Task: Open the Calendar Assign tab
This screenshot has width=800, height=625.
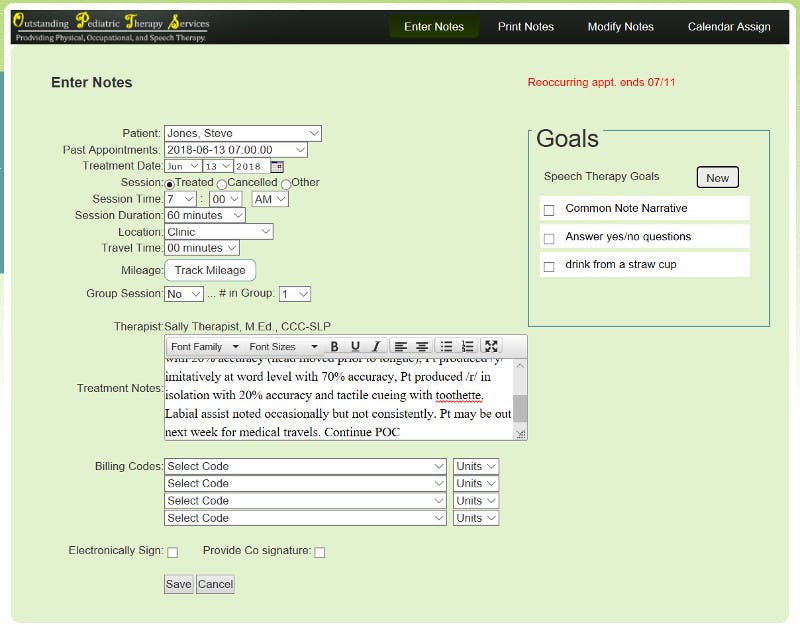Action: (x=729, y=27)
